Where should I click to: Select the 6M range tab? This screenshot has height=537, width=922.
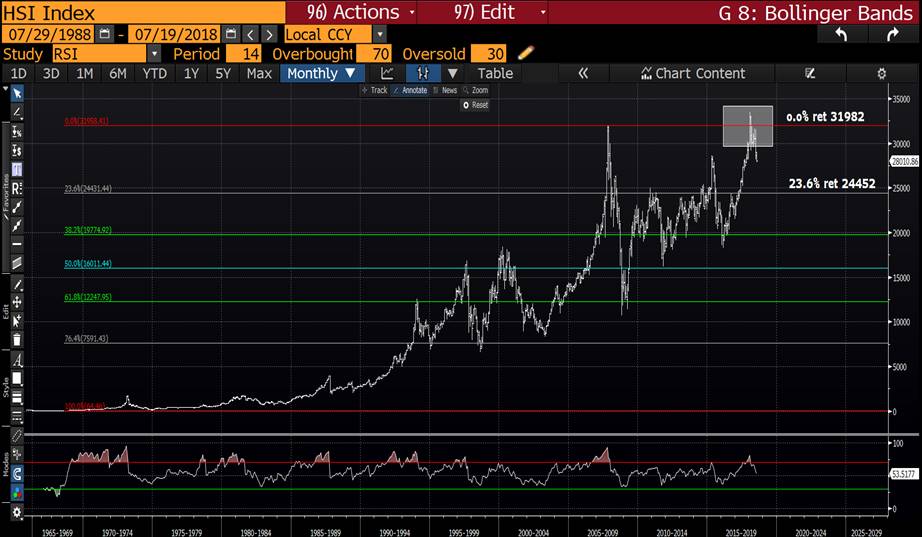tap(118, 74)
